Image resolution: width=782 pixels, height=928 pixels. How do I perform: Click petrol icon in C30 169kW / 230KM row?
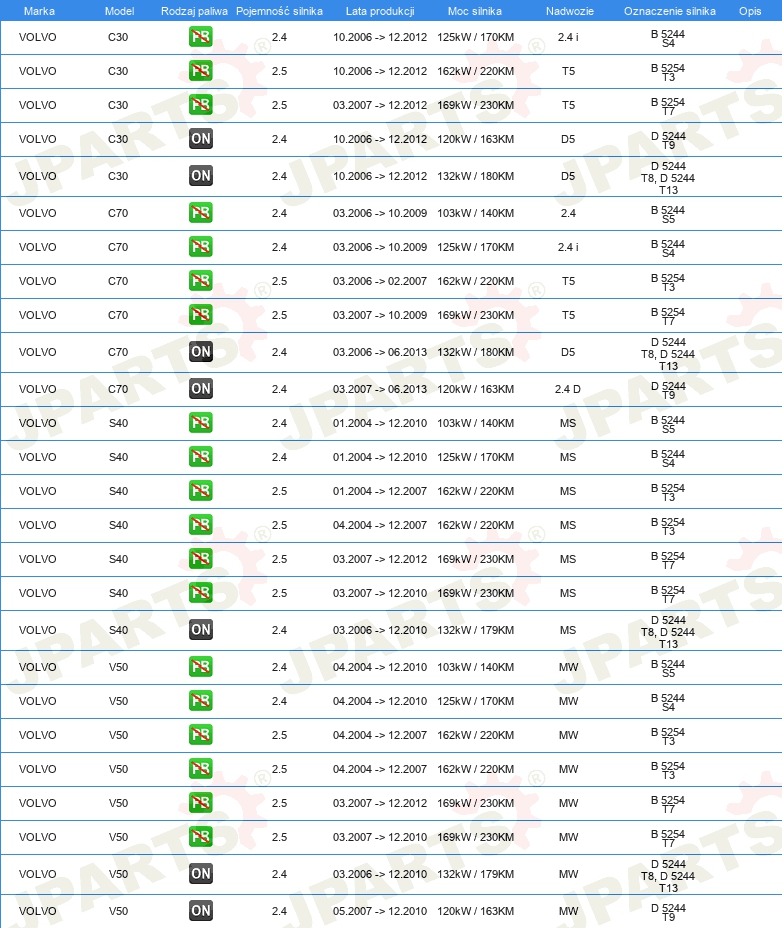point(201,105)
